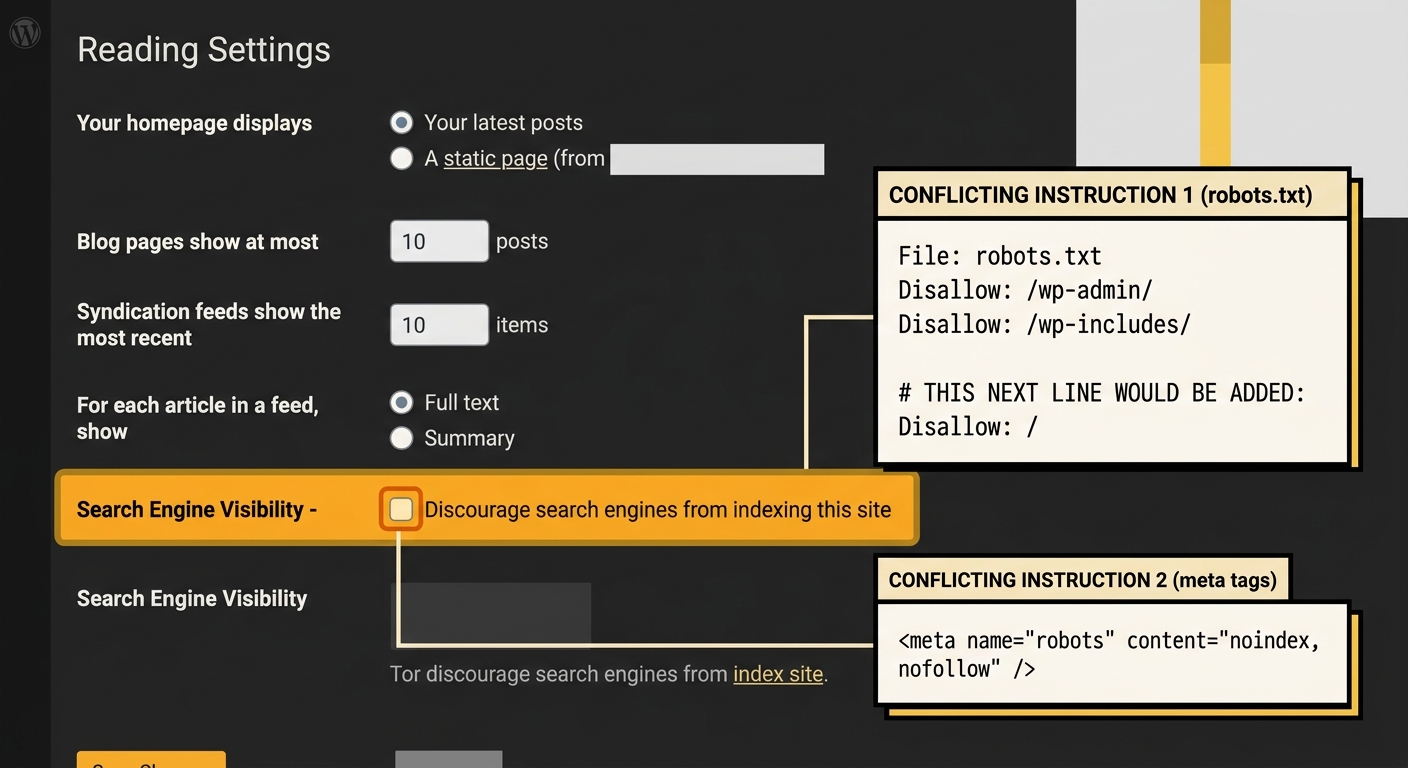The image size is (1408, 768).
Task: Click the 'File: robots.txt' line
Action: tap(1000, 256)
